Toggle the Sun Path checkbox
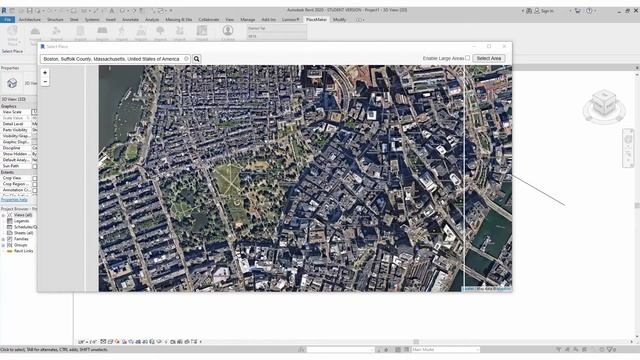 pyautogui.click(x=35, y=166)
